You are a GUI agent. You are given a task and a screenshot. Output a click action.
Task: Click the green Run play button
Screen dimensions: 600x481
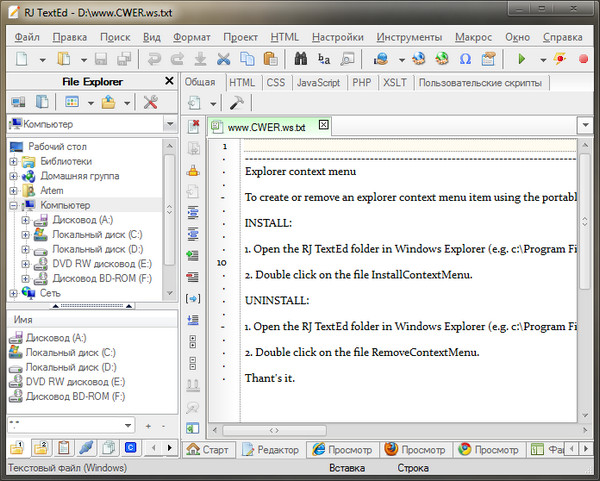(x=522, y=59)
